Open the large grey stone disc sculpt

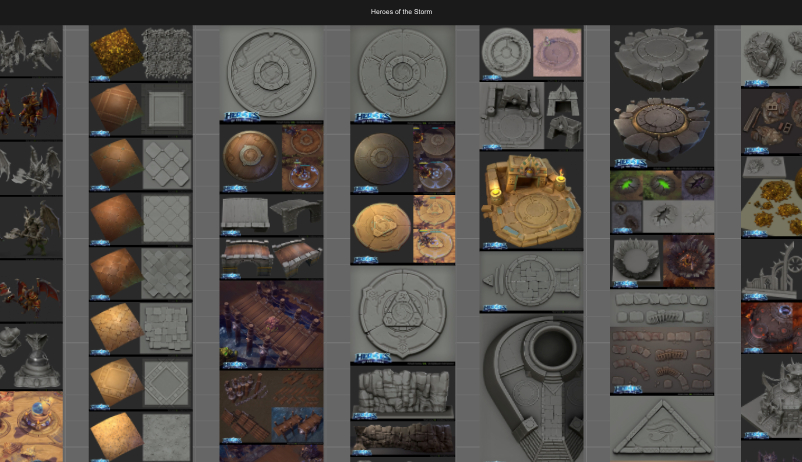[403, 74]
